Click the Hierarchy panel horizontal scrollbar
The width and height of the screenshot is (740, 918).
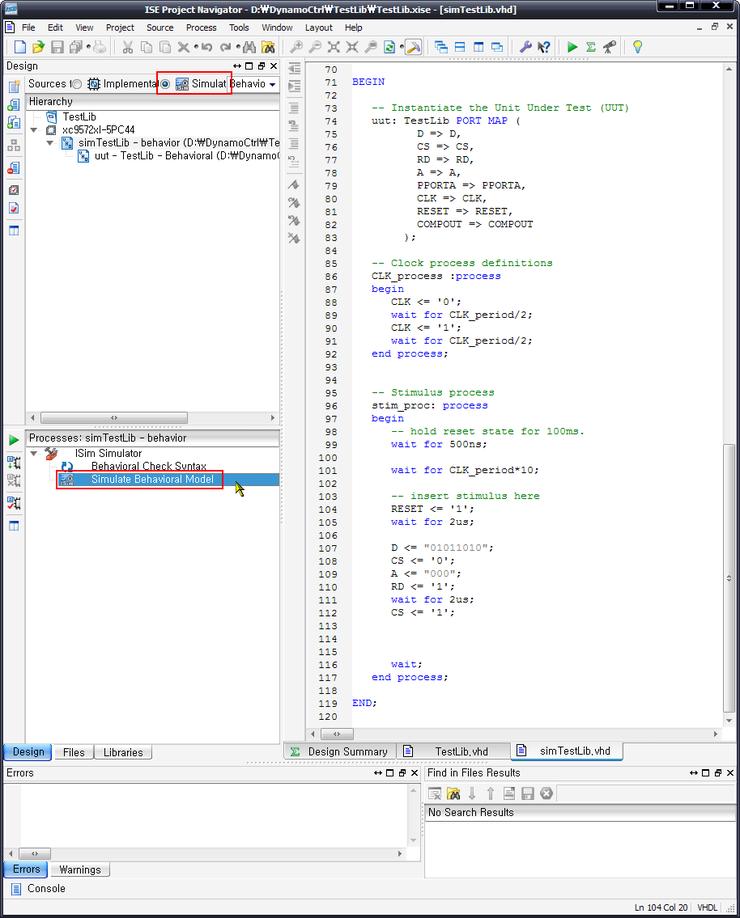pyautogui.click(x=114, y=417)
